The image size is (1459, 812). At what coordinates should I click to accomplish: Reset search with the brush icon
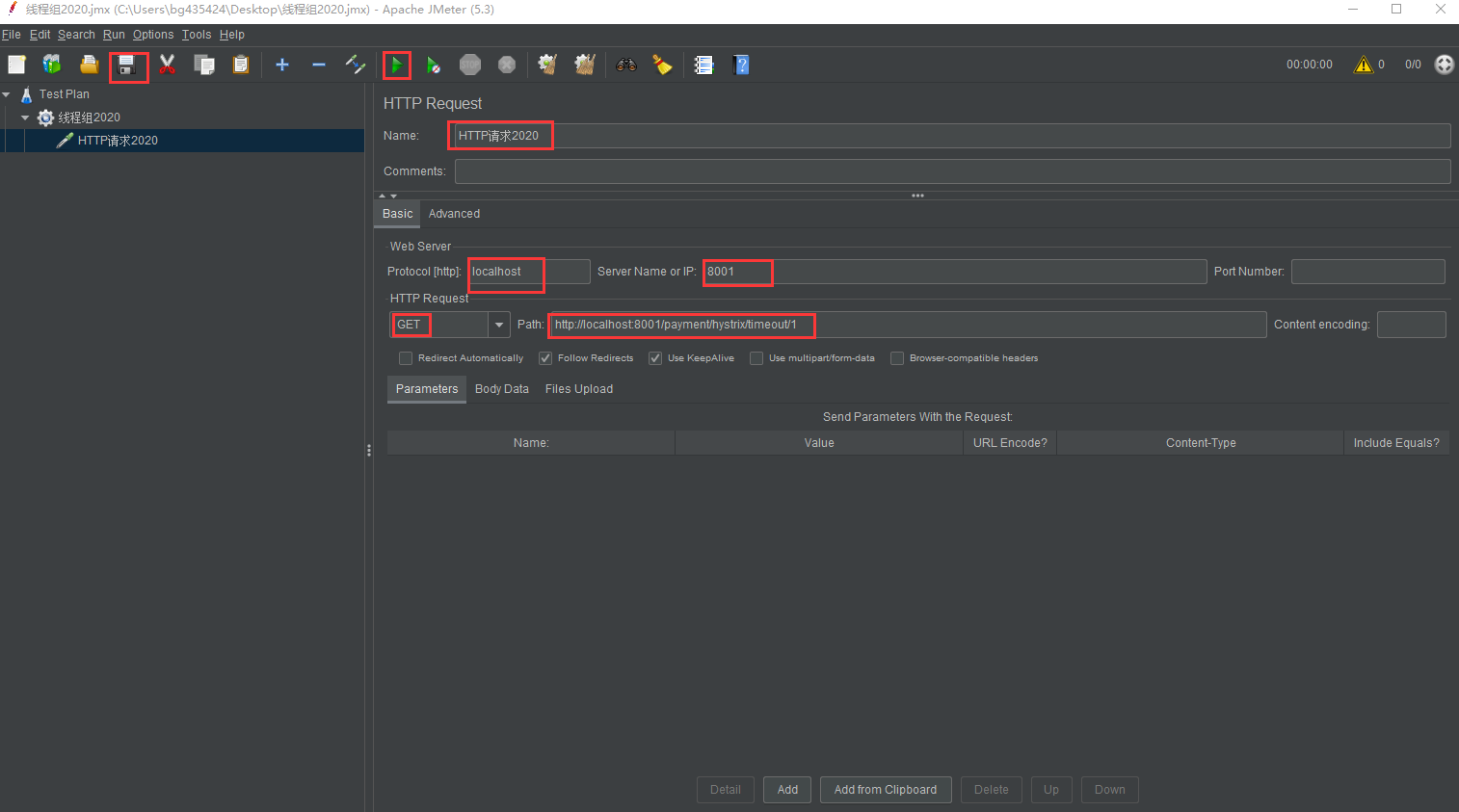tap(662, 65)
